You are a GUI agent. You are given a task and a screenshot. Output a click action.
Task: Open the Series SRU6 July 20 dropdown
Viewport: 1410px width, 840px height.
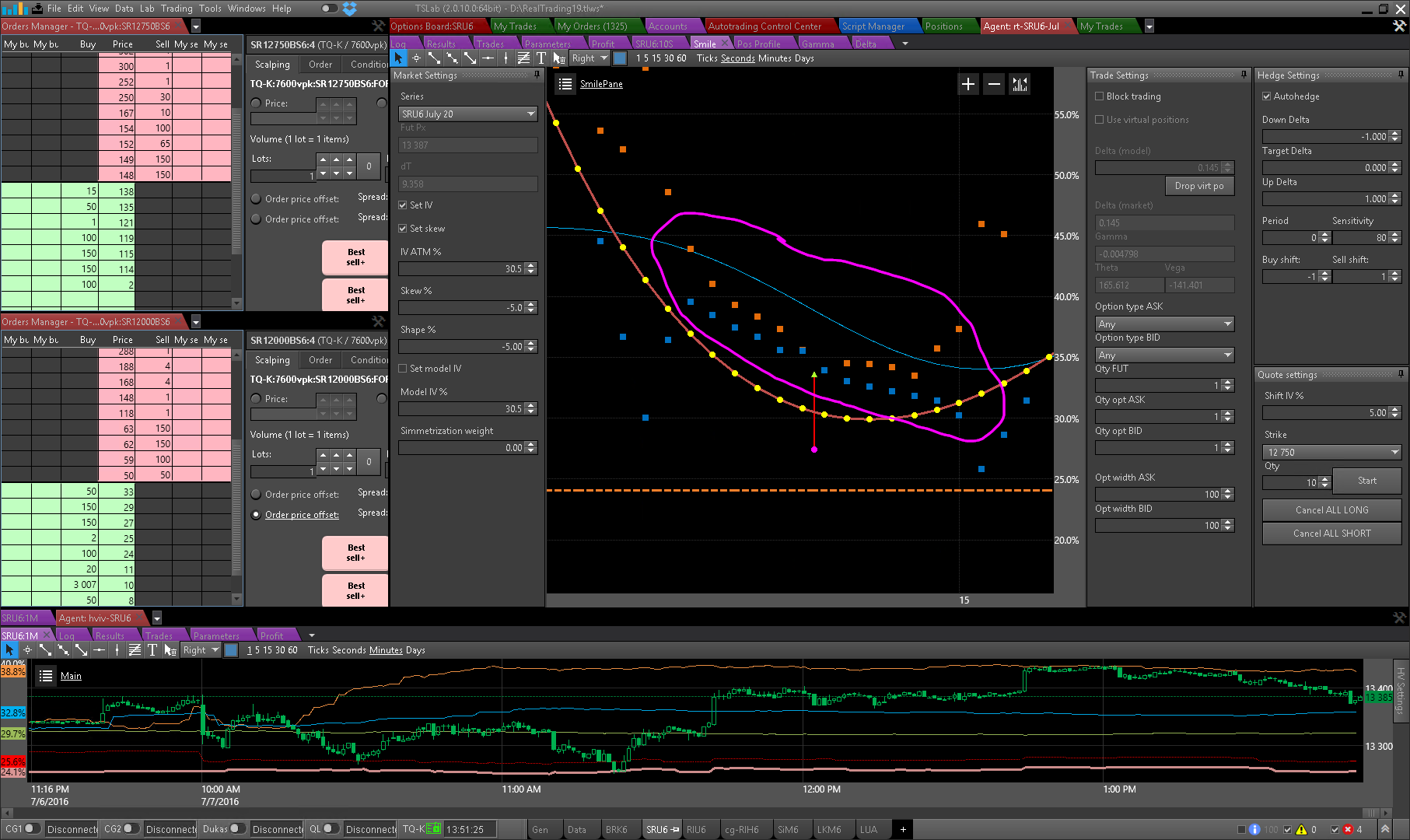click(467, 114)
